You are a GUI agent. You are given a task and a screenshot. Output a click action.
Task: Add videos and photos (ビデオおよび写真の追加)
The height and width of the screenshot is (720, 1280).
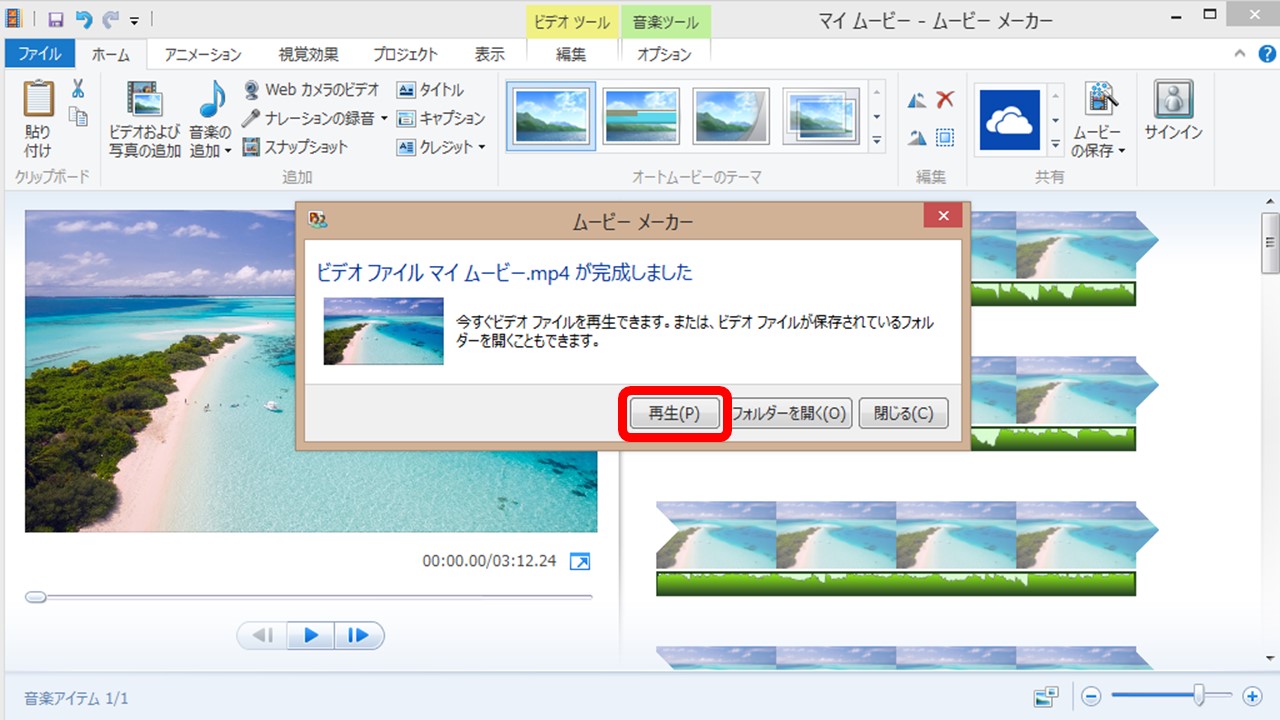145,120
